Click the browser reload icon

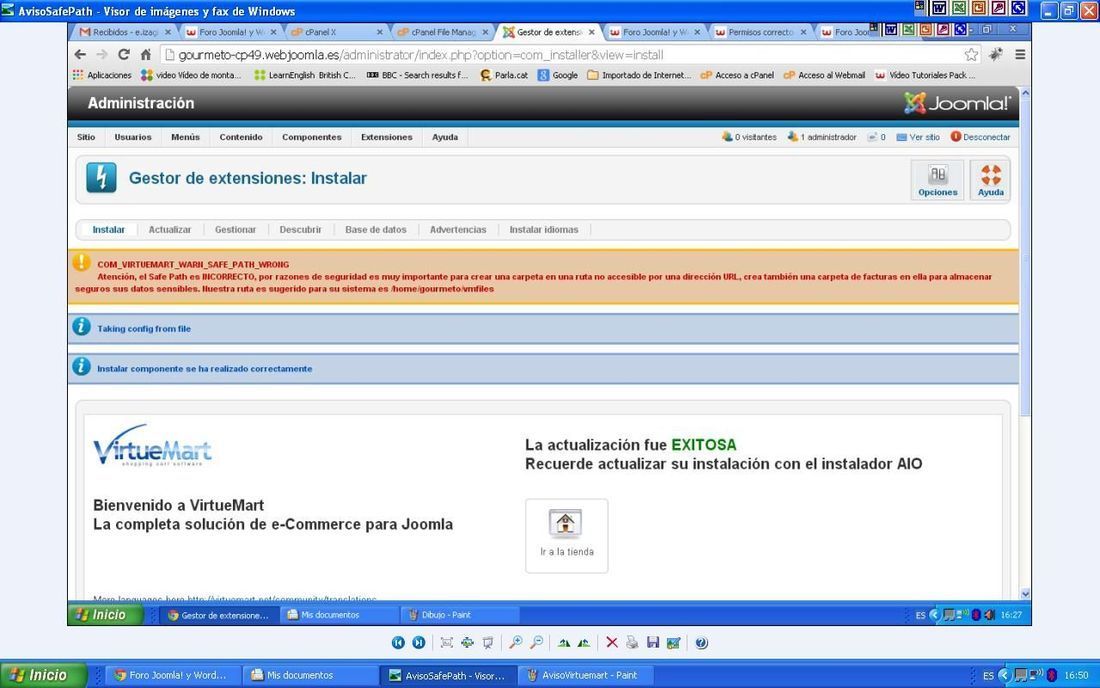click(123, 55)
